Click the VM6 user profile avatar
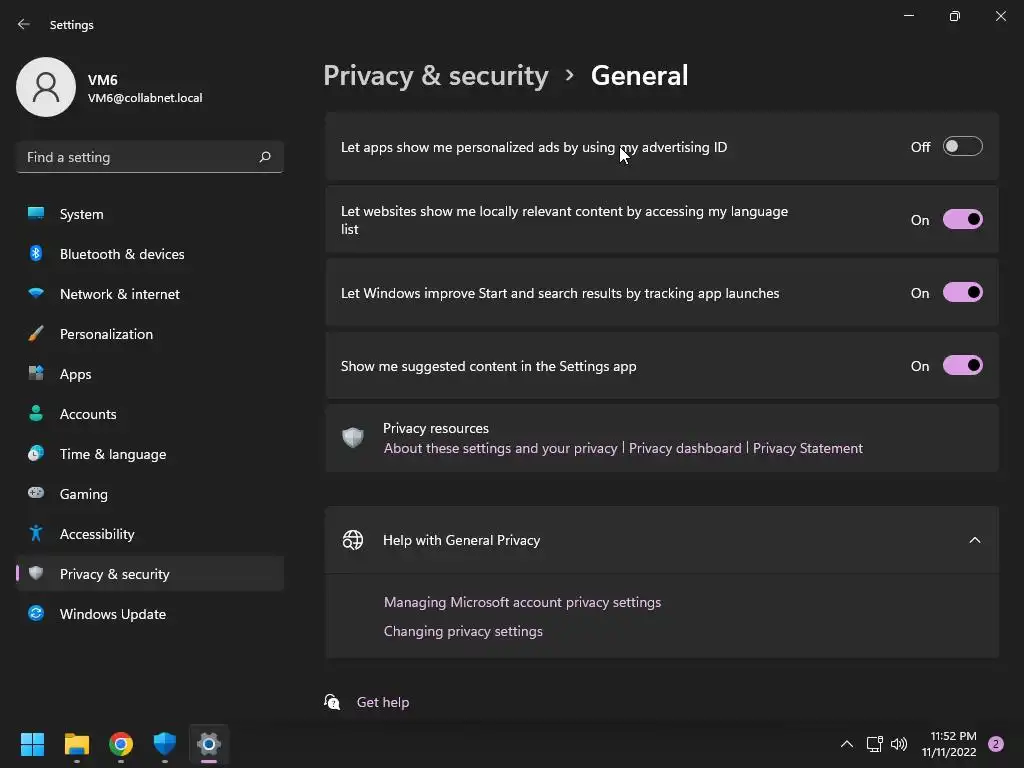The image size is (1024, 768). (x=46, y=87)
